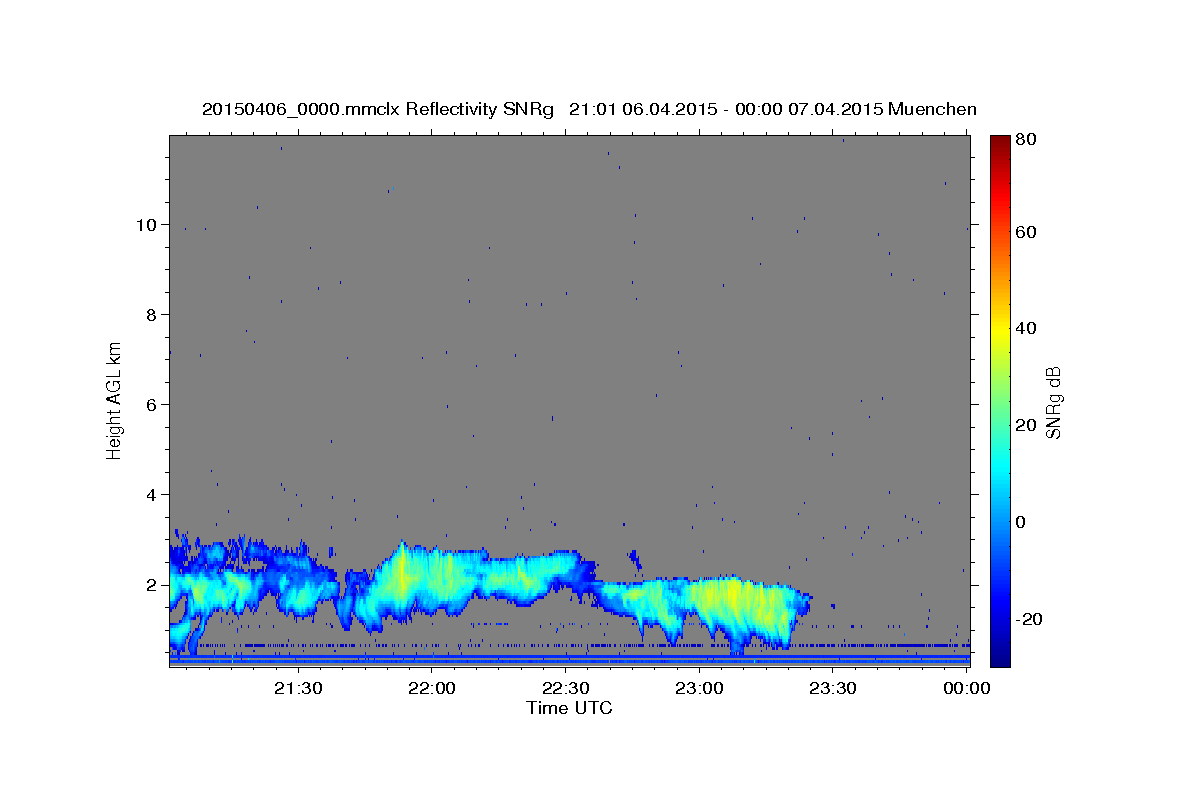This screenshot has width=1200, height=800.
Task: Click the colorbar value 60
Action: point(1025,232)
